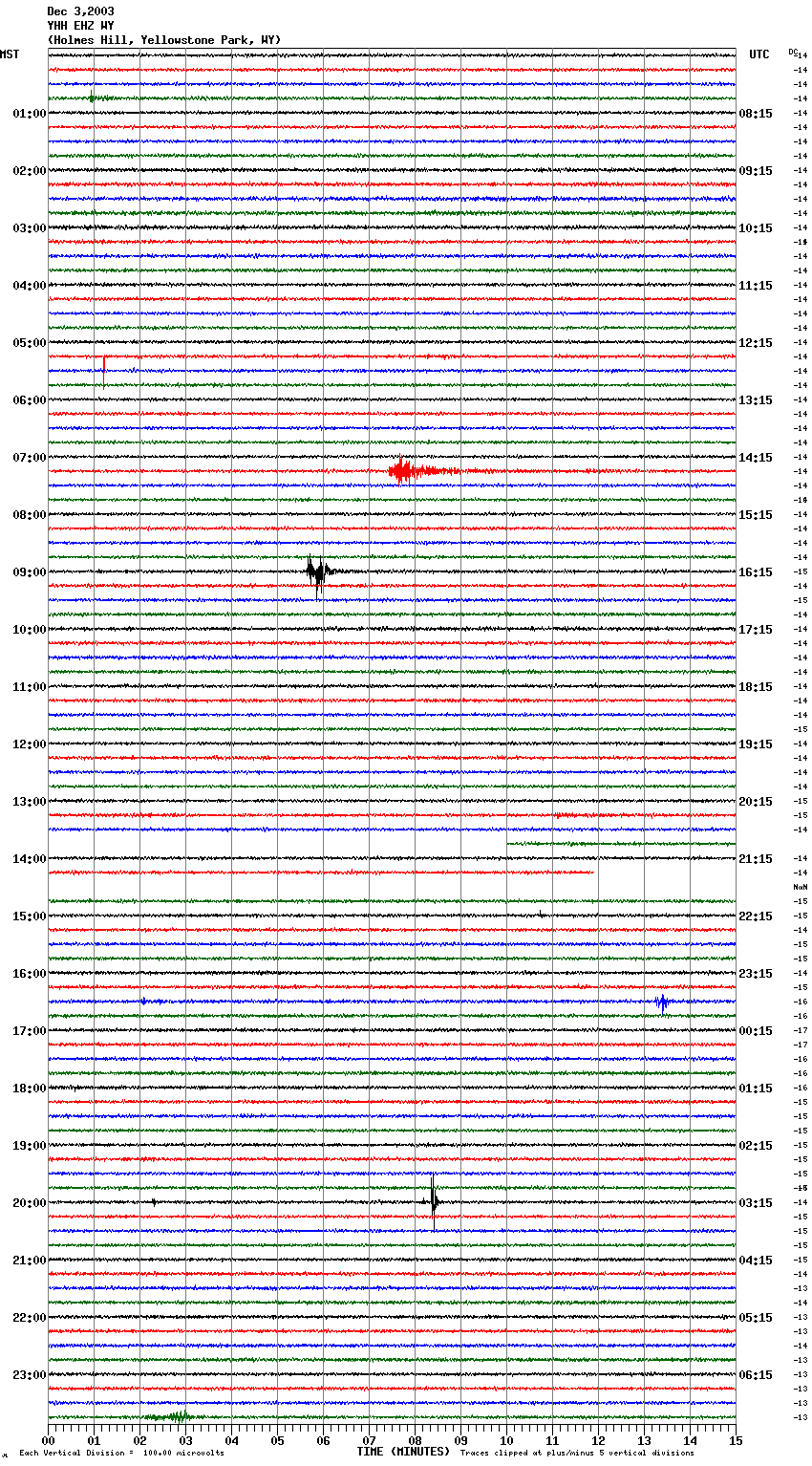Click the 'TIME (MINUTES)' axis label
The width and height of the screenshot is (812, 1466).
(x=403, y=1452)
